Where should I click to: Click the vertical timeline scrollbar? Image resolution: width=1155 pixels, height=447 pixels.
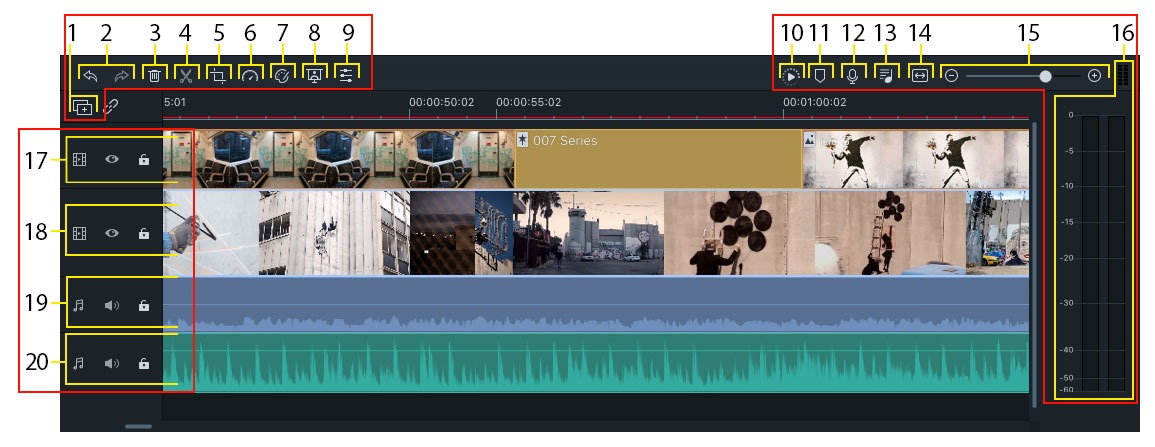[x=1035, y=264]
